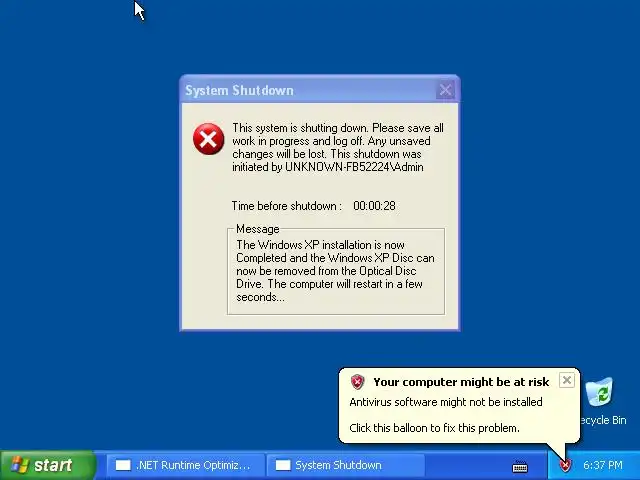Switch to .NET Runtime Optimization taskbar item

[x=184, y=465]
